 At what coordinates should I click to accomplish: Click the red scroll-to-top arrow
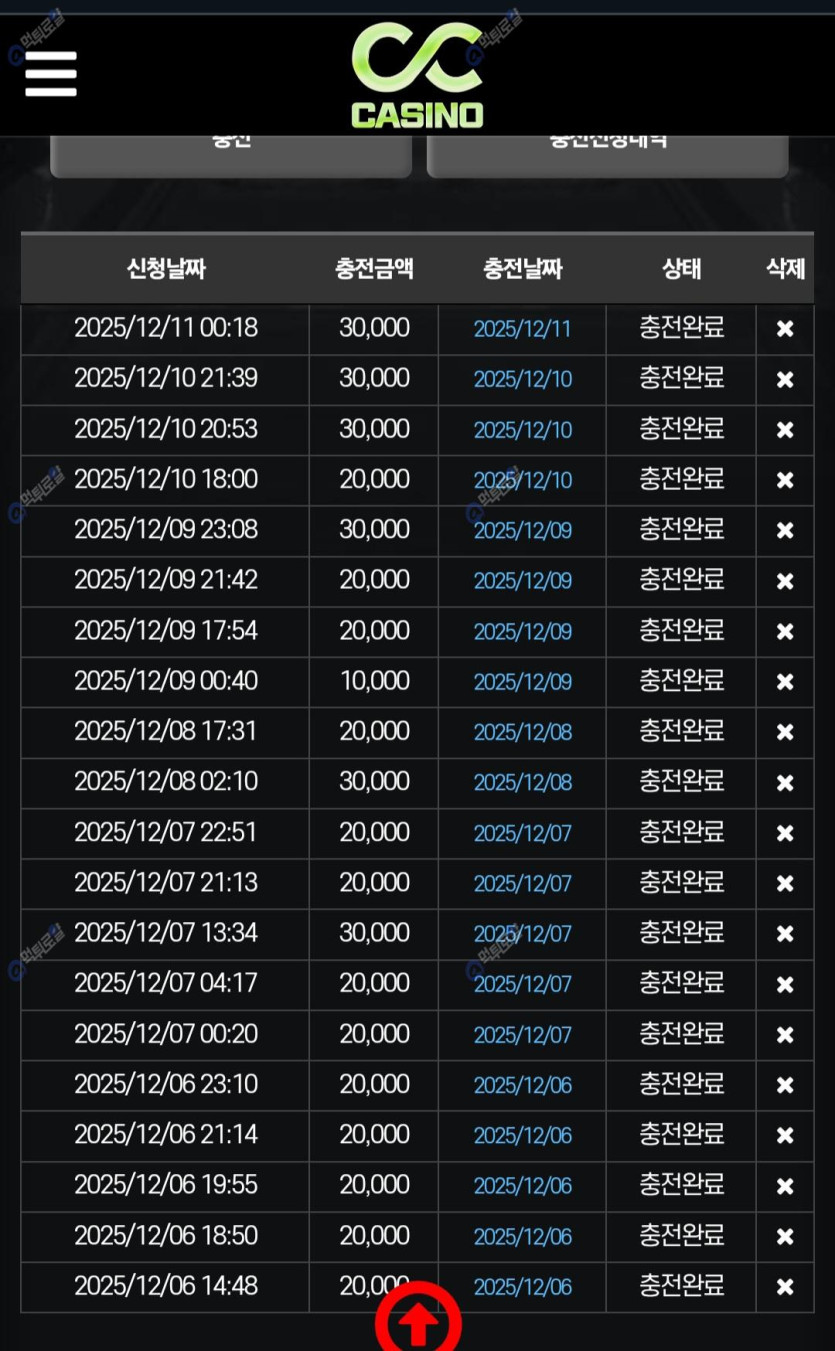tap(418, 1323)
